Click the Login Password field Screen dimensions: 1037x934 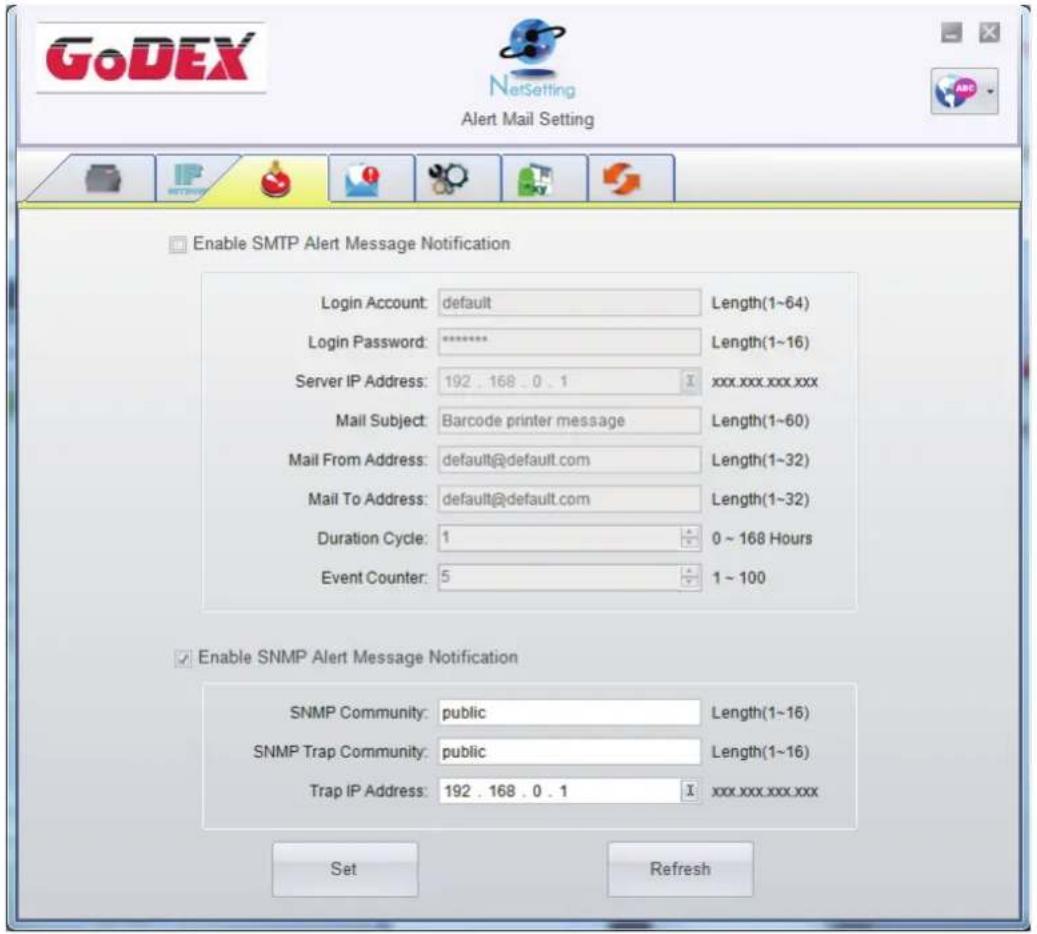click(569, 342)
